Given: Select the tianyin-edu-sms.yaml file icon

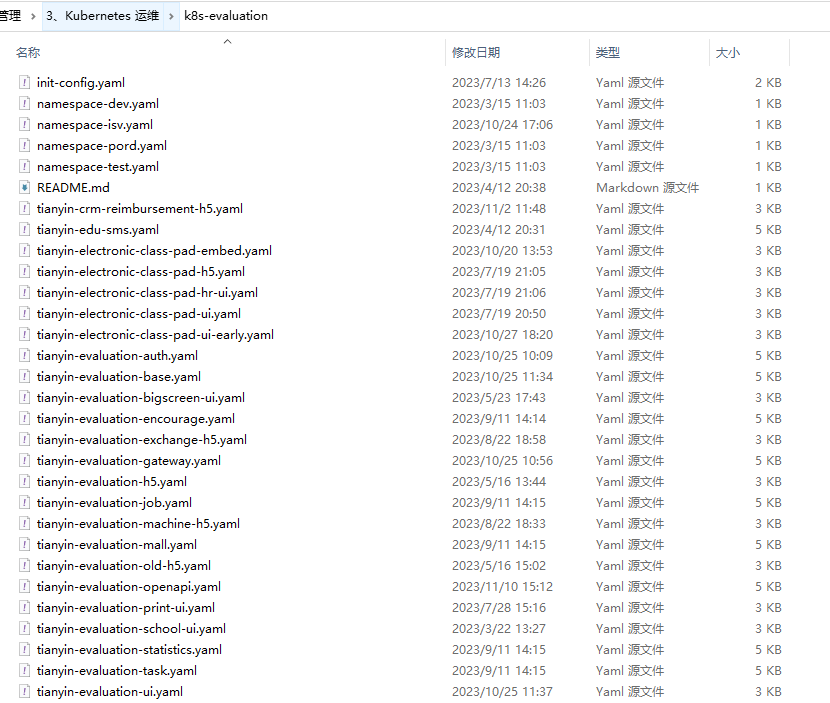Looking at the screenshot, I should click(x=25, y=230).
